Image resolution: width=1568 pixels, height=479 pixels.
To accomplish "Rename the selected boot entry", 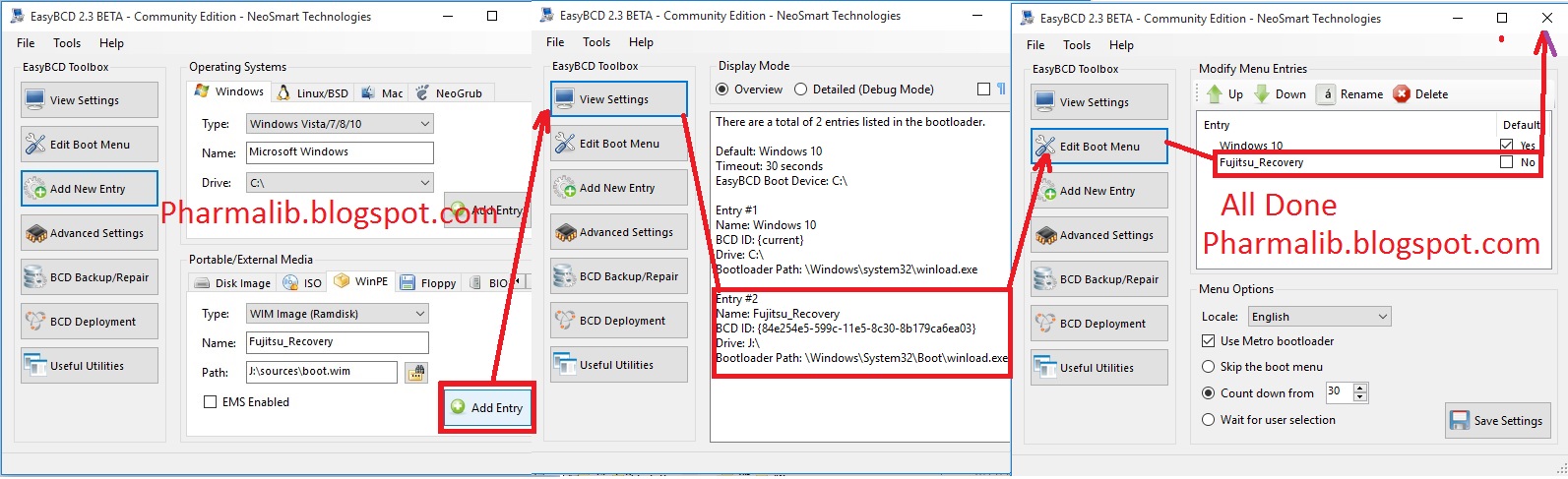I will (1351, 94).
